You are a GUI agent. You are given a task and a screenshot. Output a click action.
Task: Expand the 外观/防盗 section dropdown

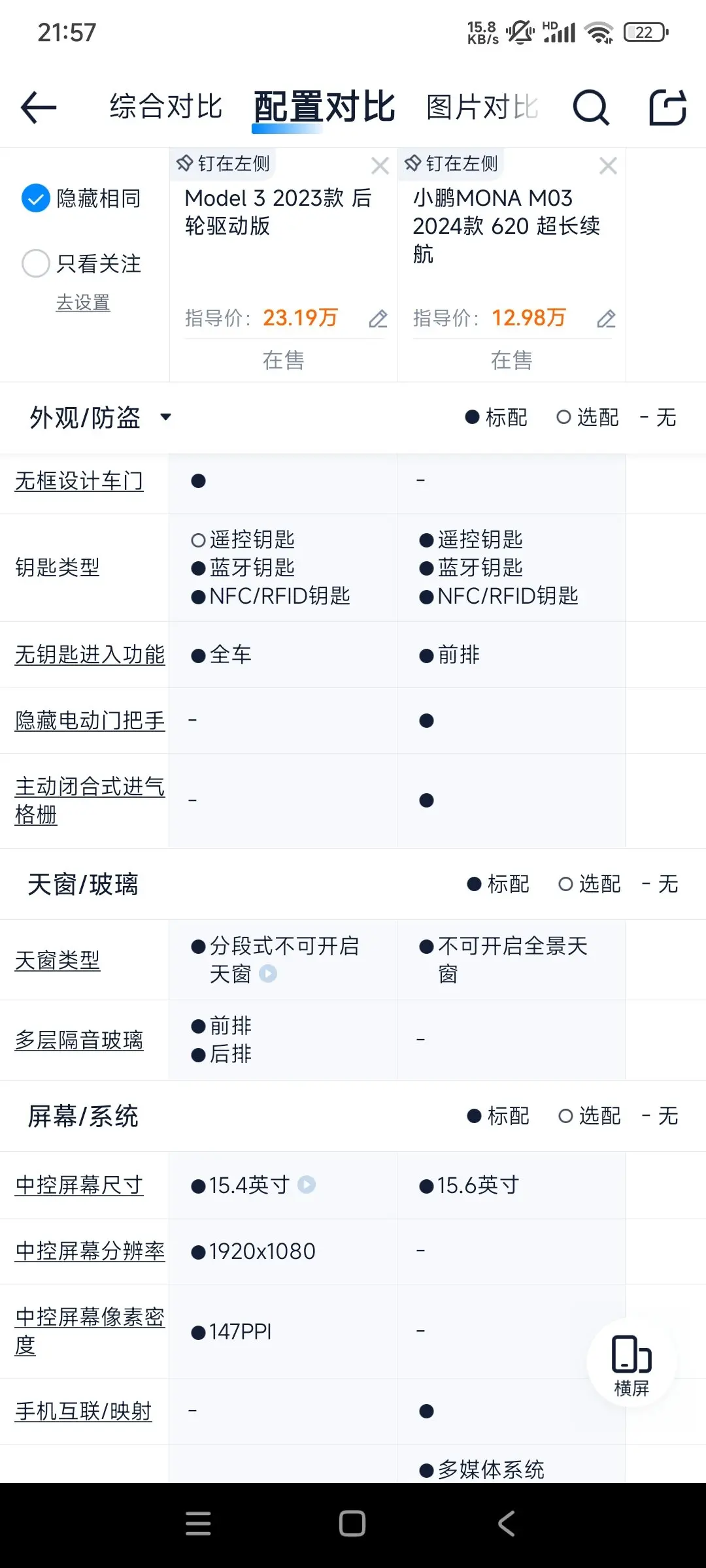click(x=165, y=417)
